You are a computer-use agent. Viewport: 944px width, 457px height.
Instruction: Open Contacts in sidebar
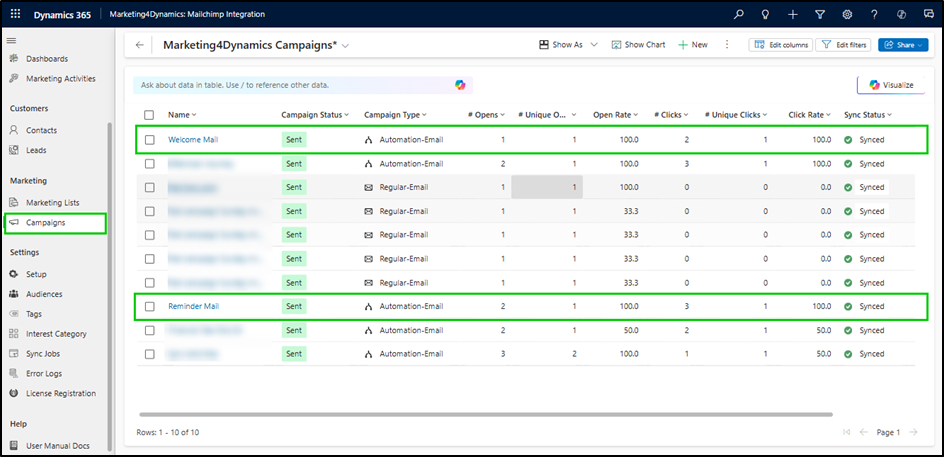point(42,130)
